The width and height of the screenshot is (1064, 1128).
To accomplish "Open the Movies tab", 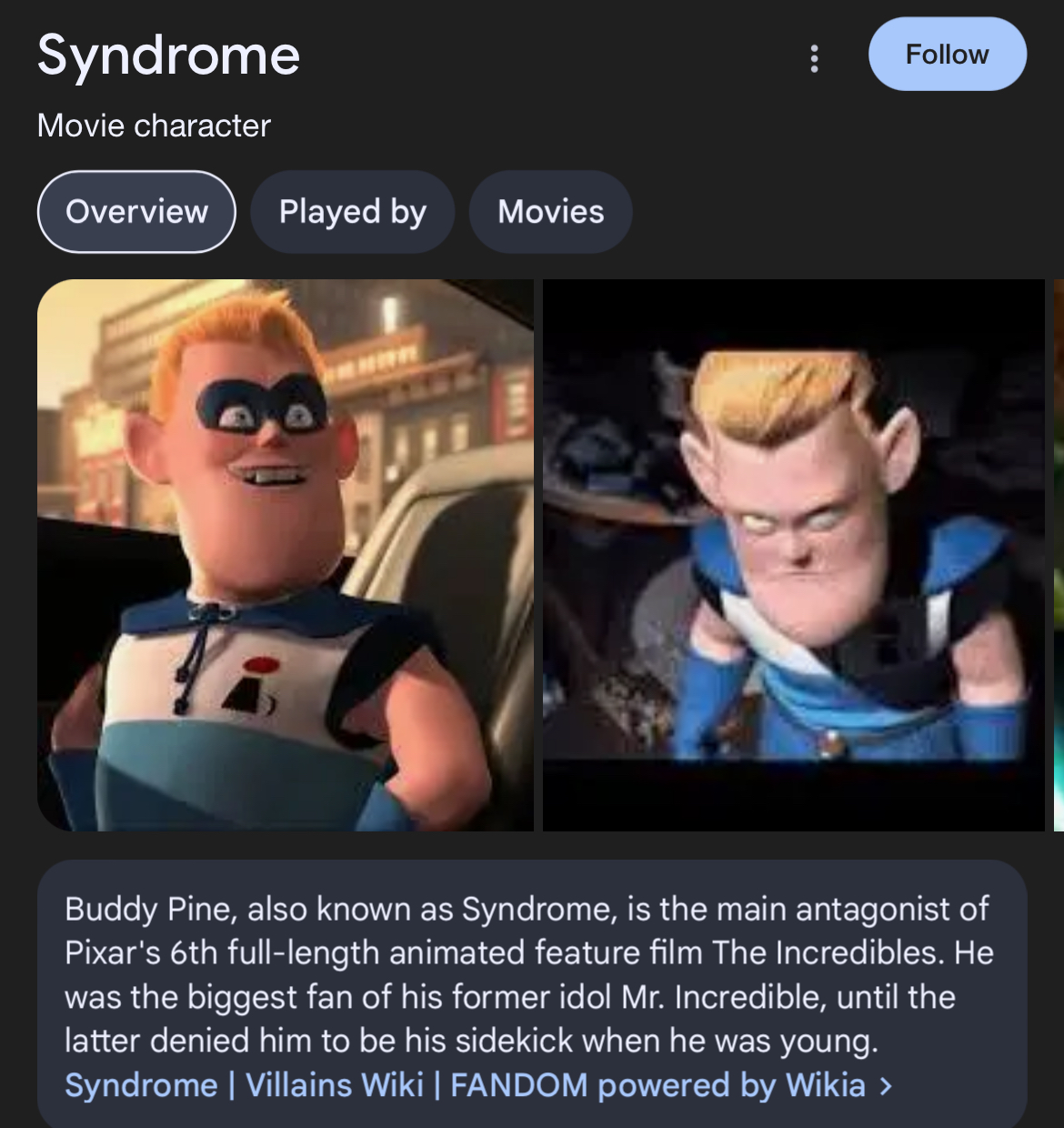I will click(x=550, y=211).
